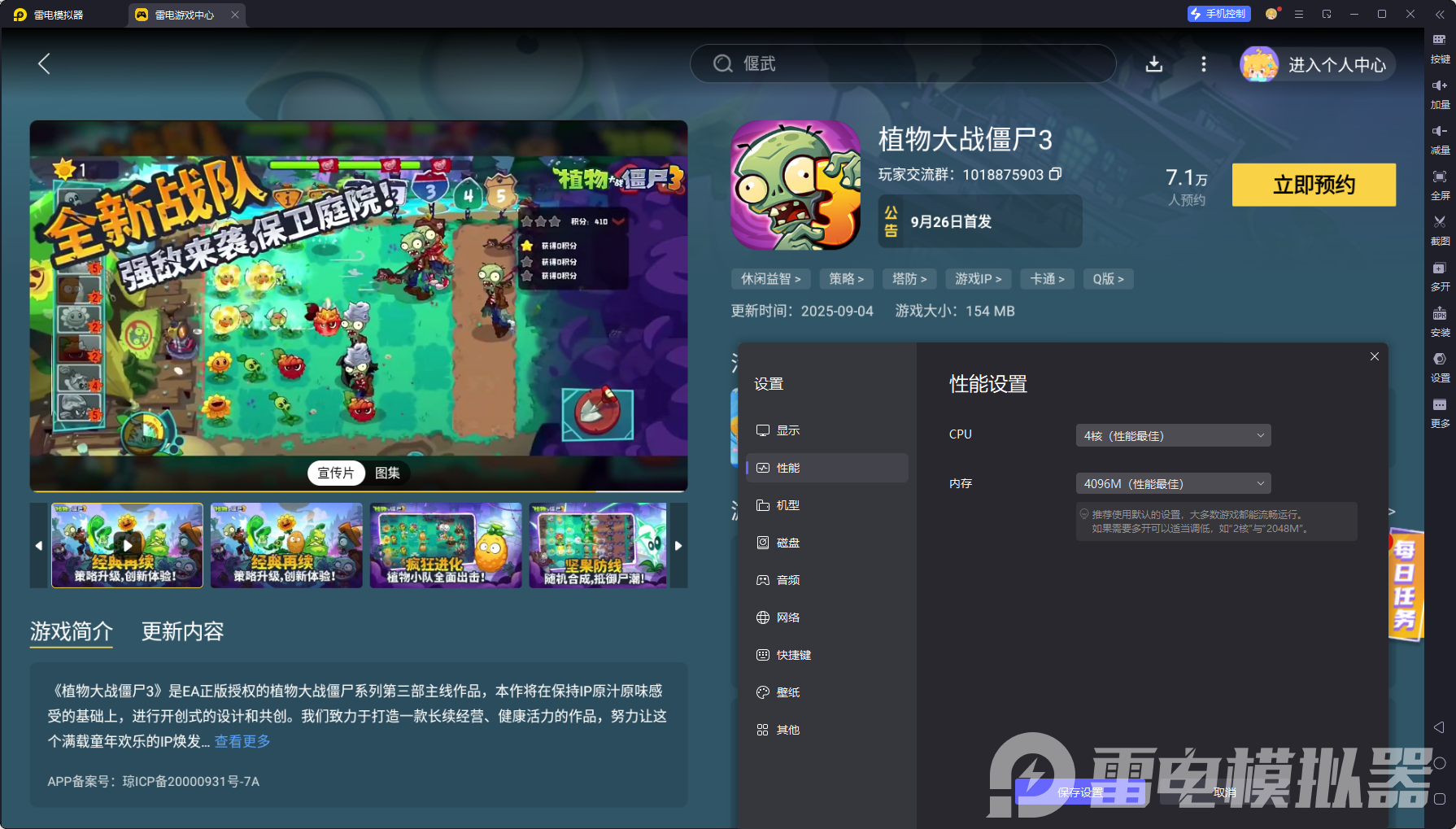Click the 保存设置 save settings button
The height and width of the screenshot is (829, 1456).
(1080, 792)
